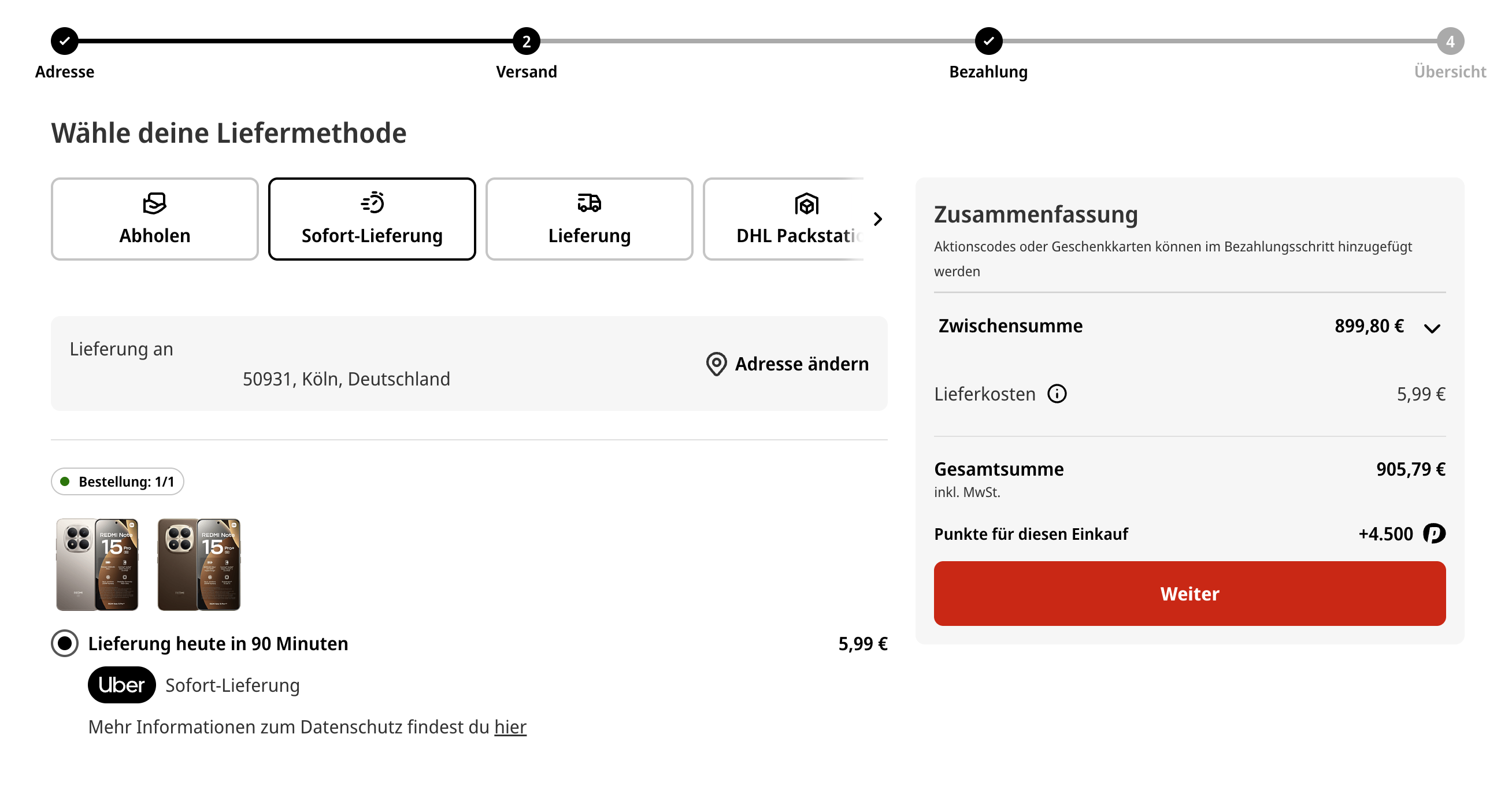Jump to the Bezahlung step
Image resolution: width=1512 pixels, height=786 pixels.
988,41
